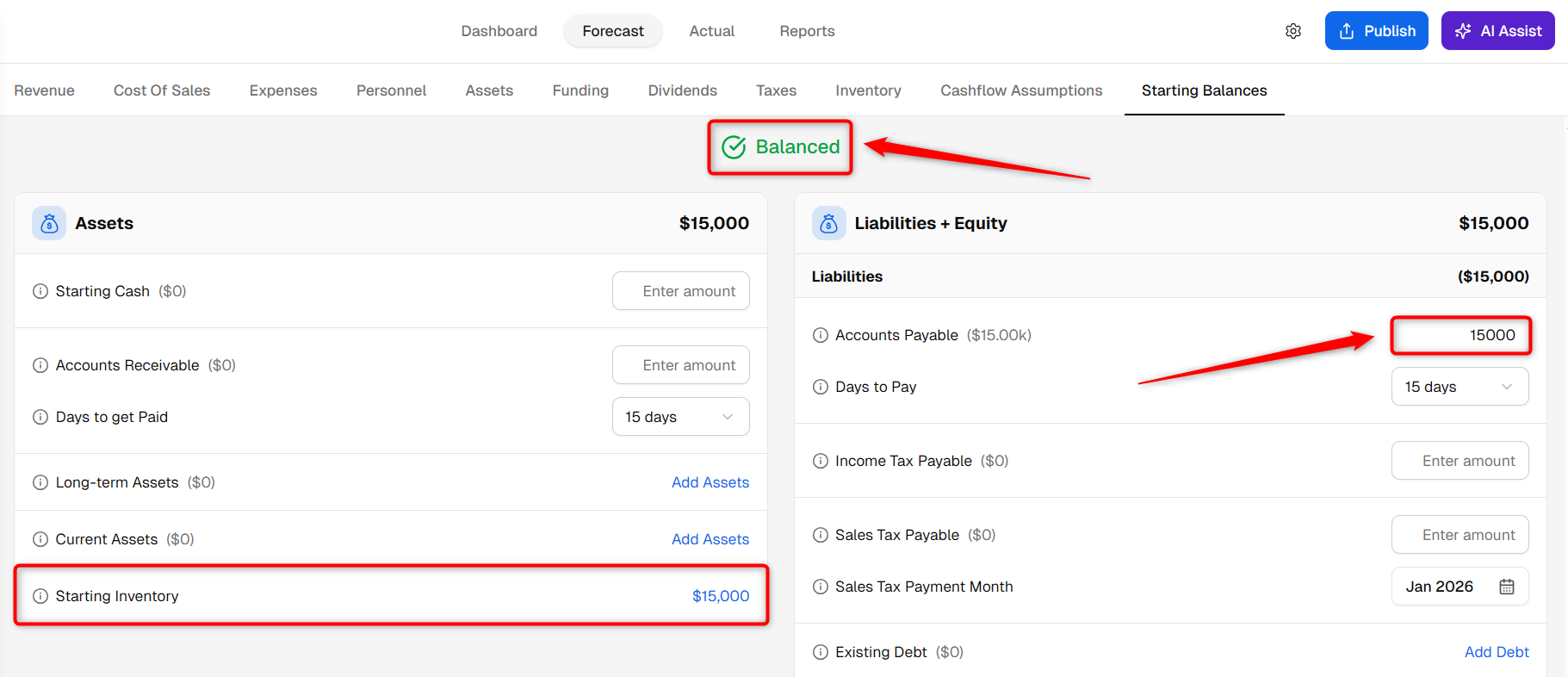1568x677 pixels.
Task: Open the Cost Of Sales sub-tab
Action: click(162, 90)
